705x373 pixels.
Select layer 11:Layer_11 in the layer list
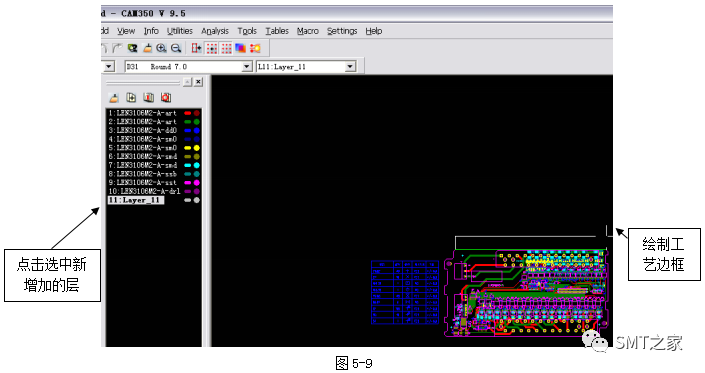136,200
